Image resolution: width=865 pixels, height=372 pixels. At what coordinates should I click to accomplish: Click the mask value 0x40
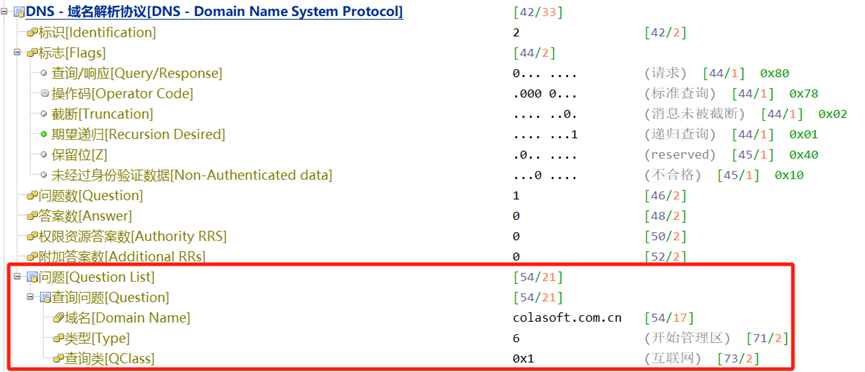[804, 155]
